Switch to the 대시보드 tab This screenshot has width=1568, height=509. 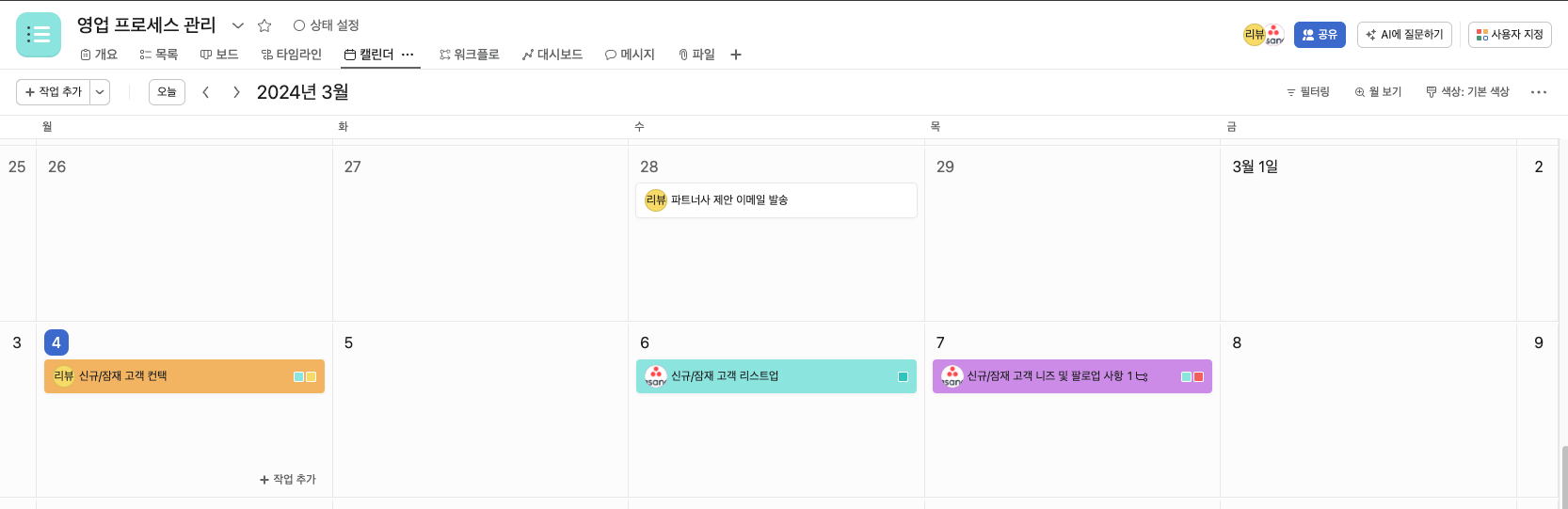(x=552, y=55)
